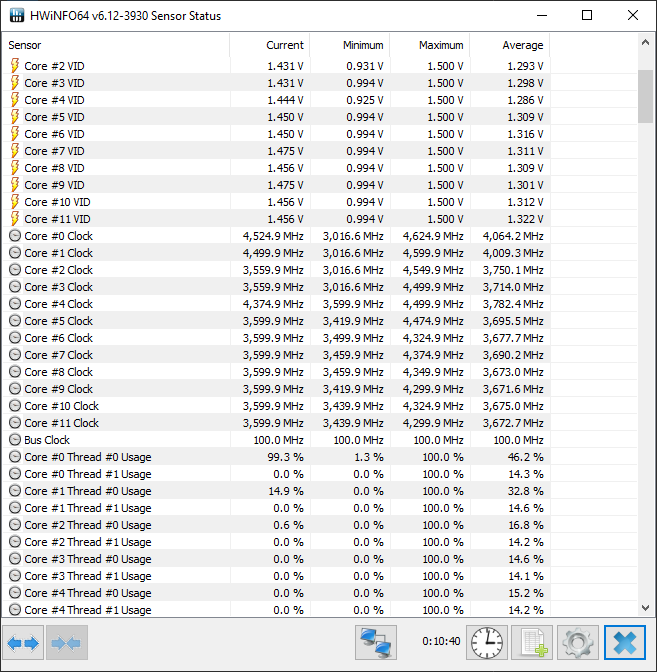Click clock icon of Core #6 Clock
Screen dimensions: 657x672
click(x=15, y=338)
